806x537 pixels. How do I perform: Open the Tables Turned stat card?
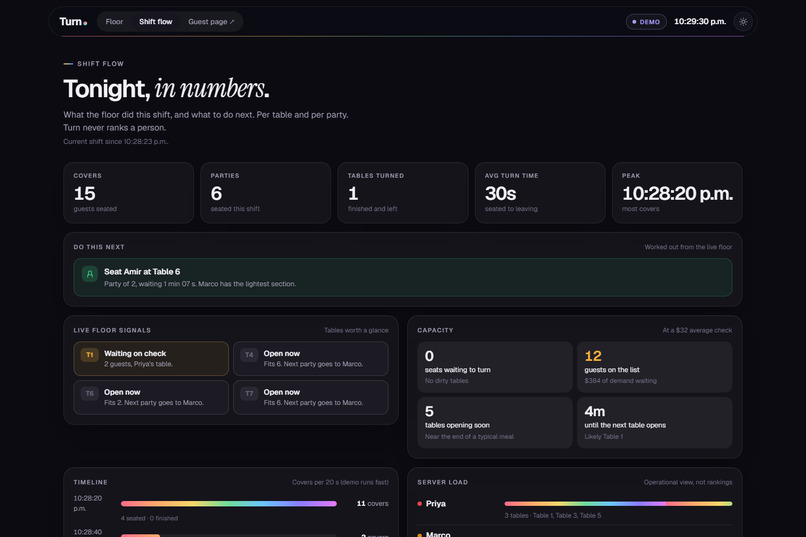(403, 193)
